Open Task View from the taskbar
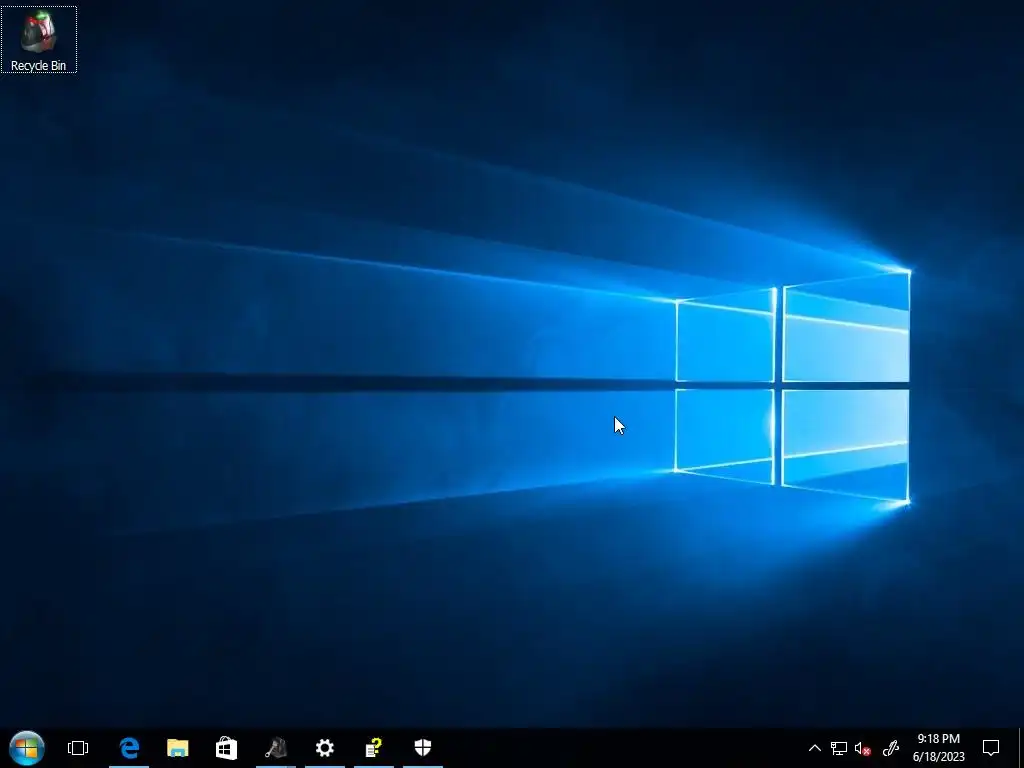 point(78,748)
